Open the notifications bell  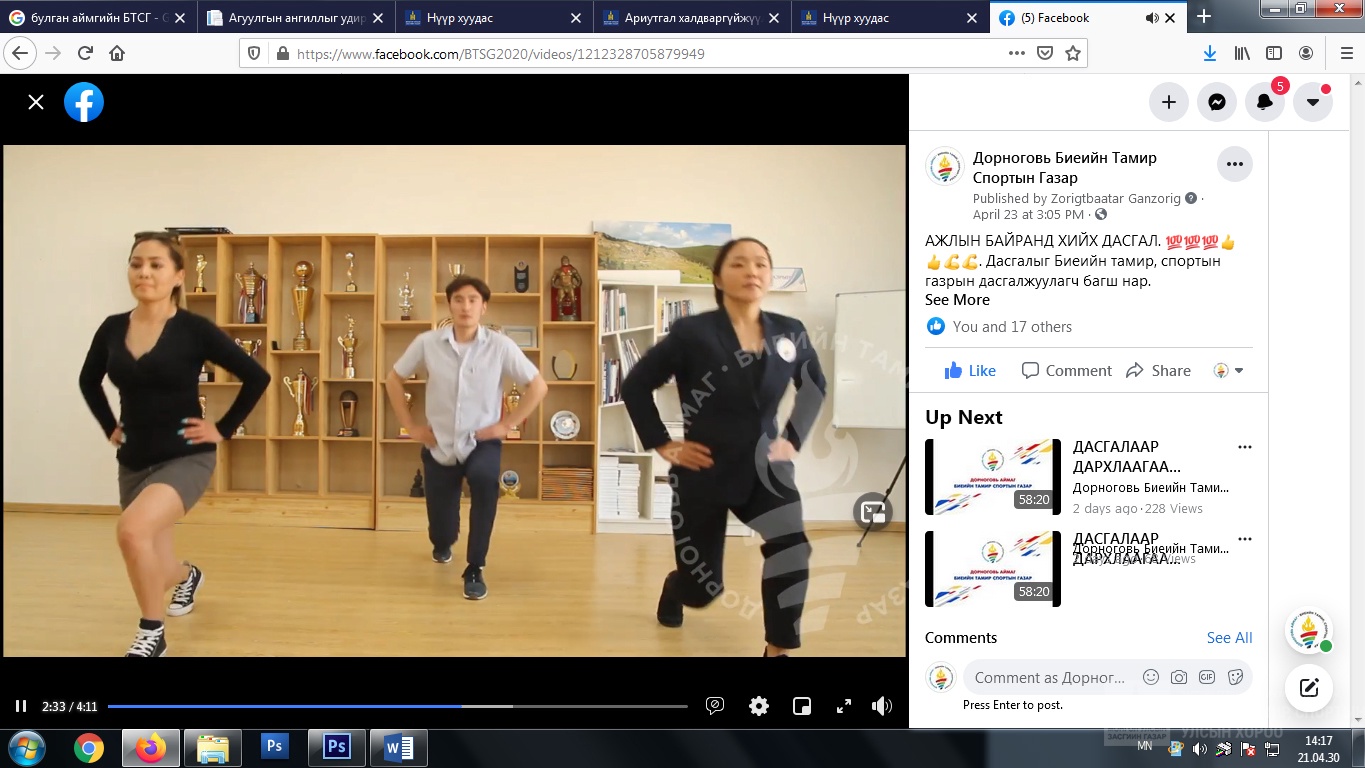coord(1265,102)
